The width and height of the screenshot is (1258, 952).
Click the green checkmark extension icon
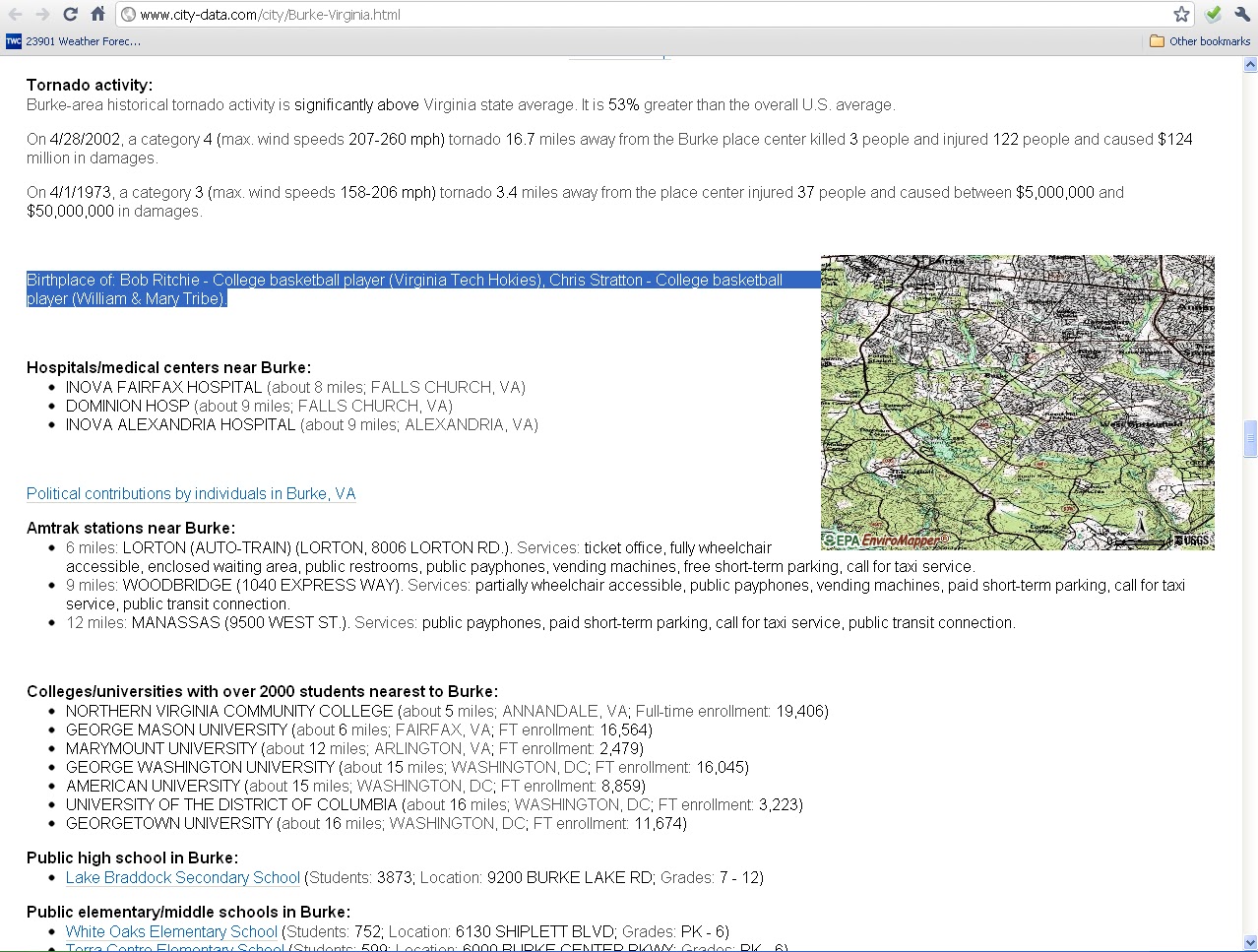pos(1213,14)
